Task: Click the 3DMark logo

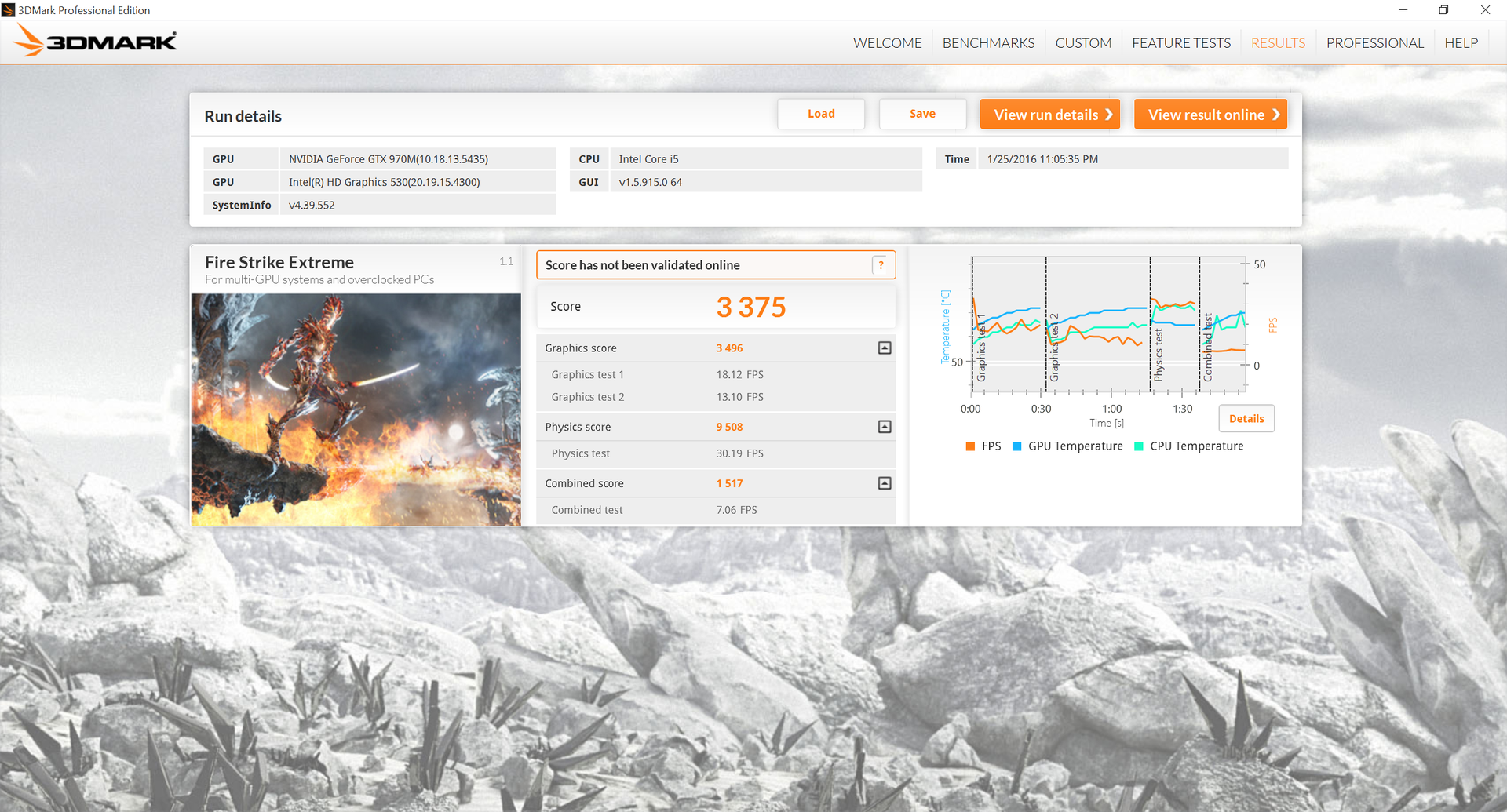Action: point(96,41)
